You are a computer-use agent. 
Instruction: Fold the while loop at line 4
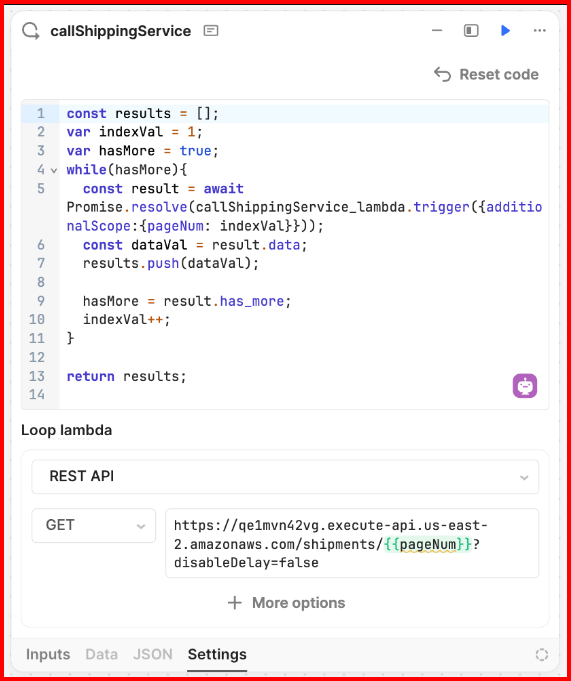click(54, 170)
